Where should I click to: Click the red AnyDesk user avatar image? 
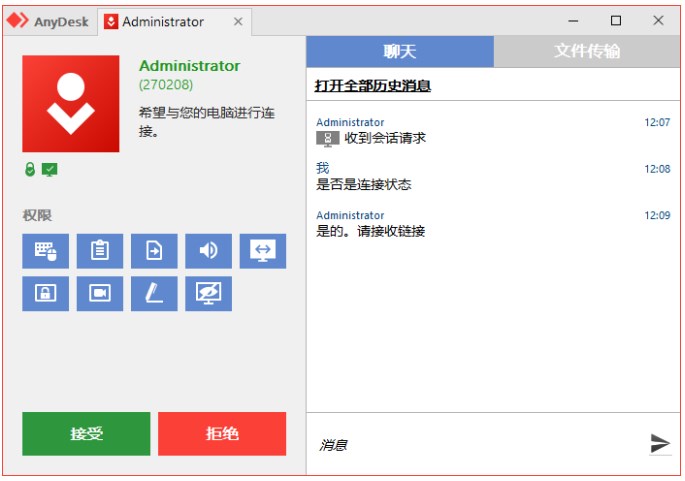pyautogui.click(x=71, y=104)
